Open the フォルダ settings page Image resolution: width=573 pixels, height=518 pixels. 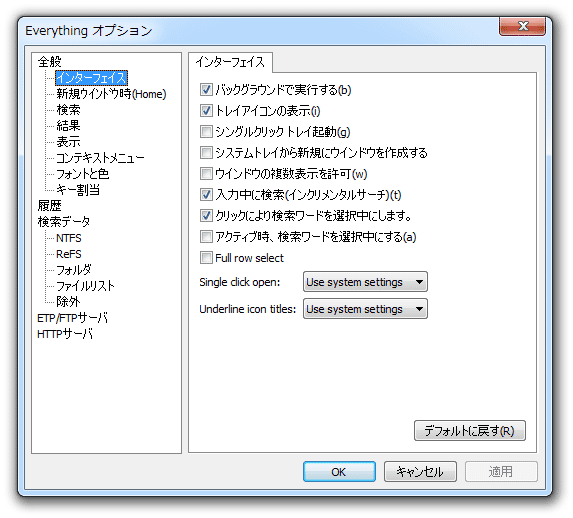click(x=74, y=270)
